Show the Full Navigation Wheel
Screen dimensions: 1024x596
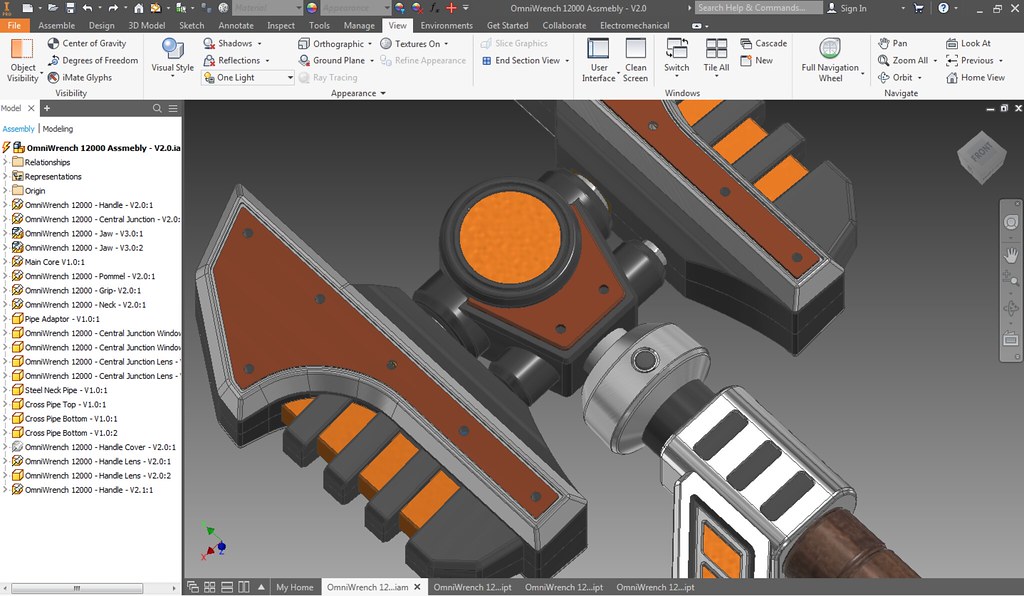[x=830, y=60]
